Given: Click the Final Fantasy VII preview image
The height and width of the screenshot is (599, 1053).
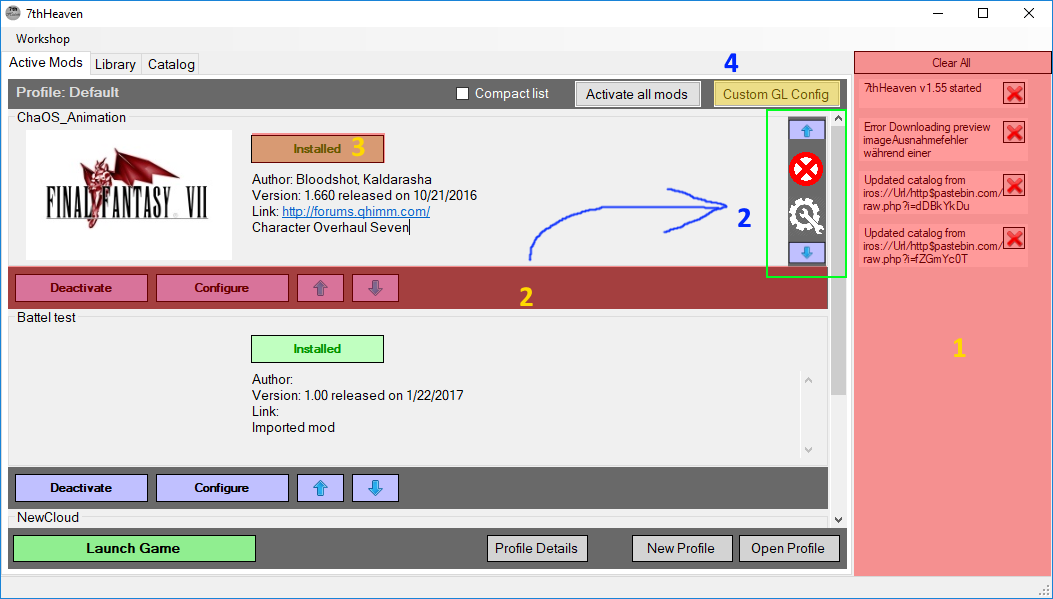Looking at the screenshot, I should [x=129, y=195].
